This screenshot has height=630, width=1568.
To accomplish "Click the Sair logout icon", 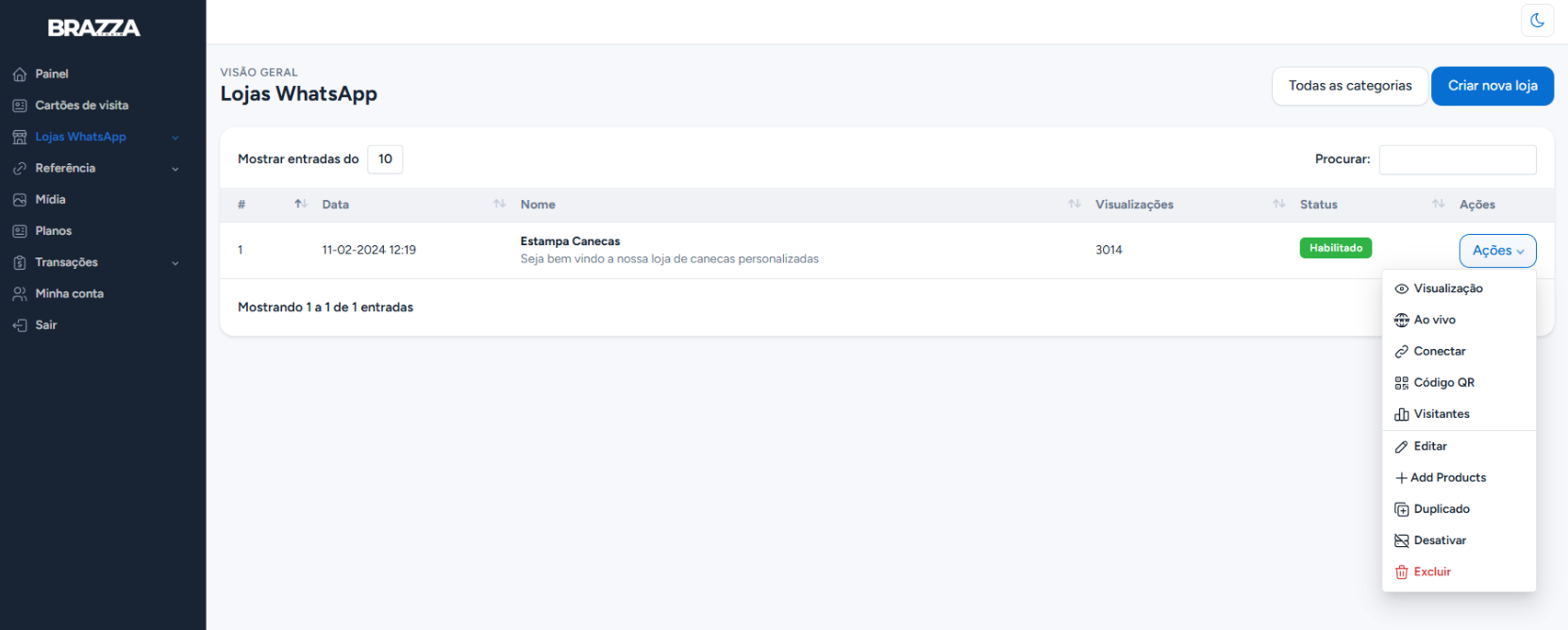I will (x=20, y=325).
